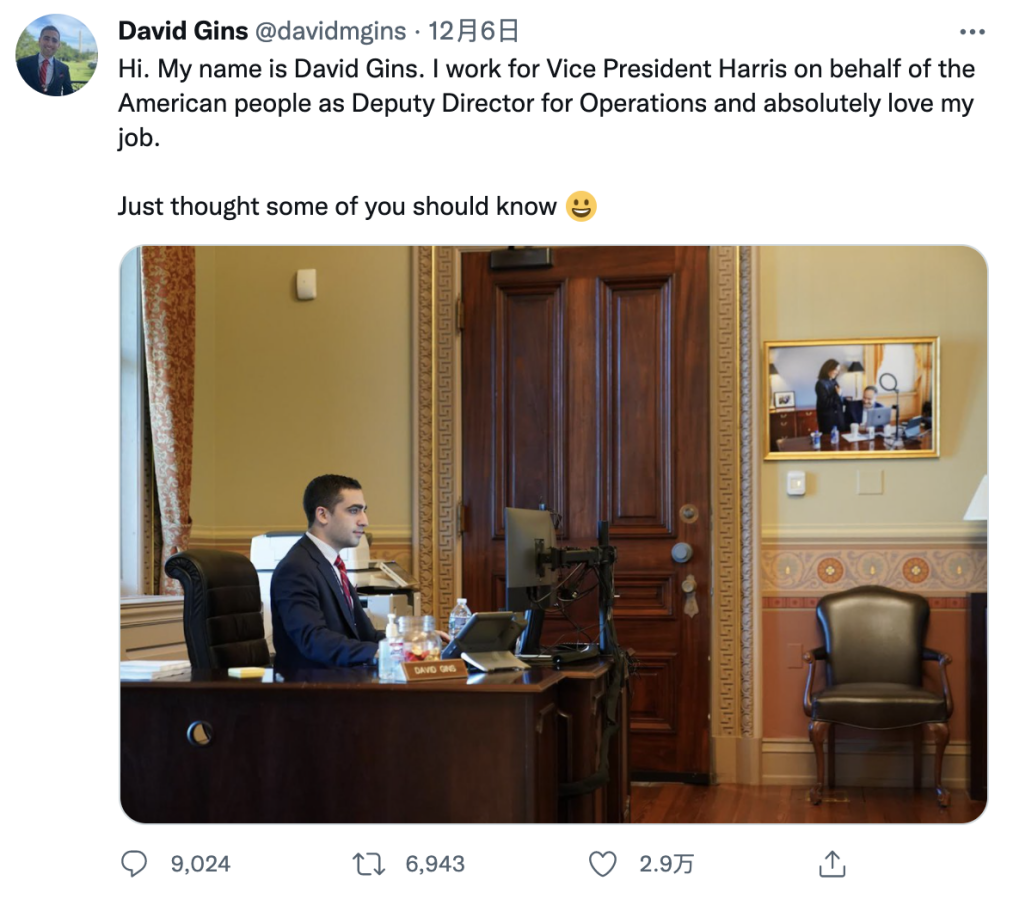1013x899 pixels.
Task: Visit the @davidmgins handle link
Action: tap(330, 31)
